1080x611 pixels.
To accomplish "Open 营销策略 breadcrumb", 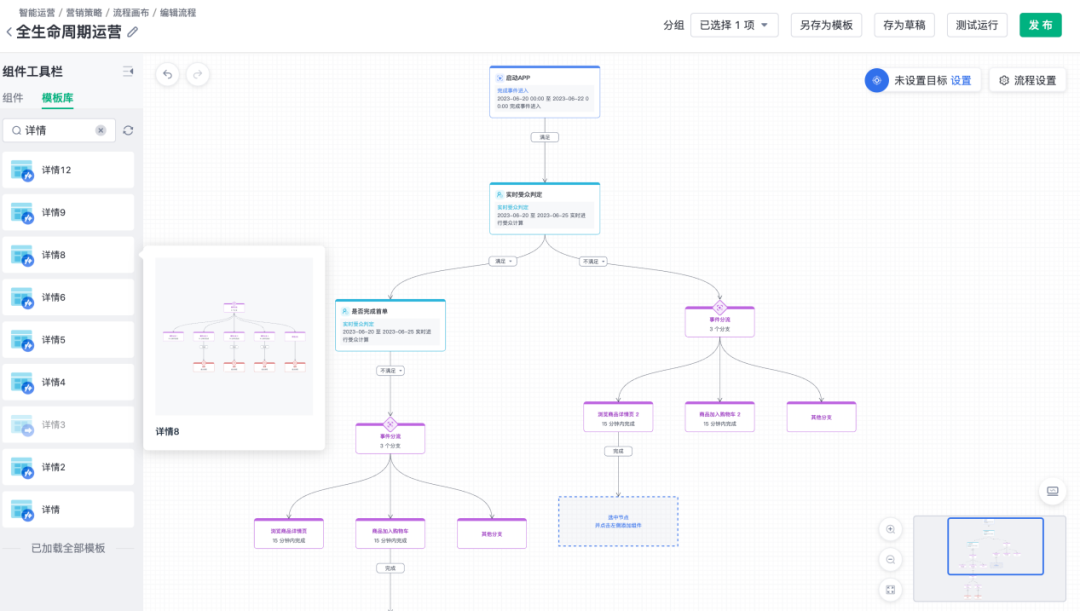I will (x=84, y=12).
